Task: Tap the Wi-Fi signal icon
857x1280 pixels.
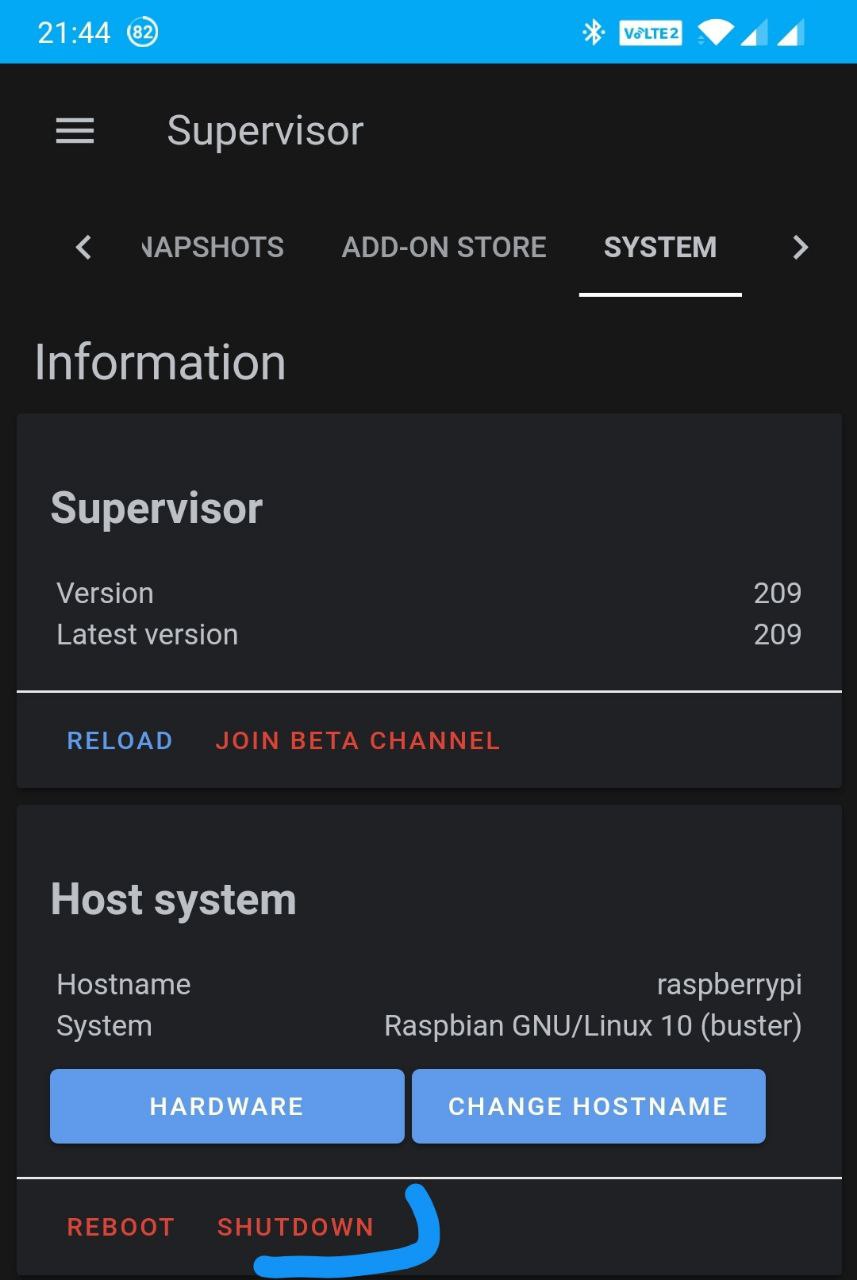Action: click(714, 33)
